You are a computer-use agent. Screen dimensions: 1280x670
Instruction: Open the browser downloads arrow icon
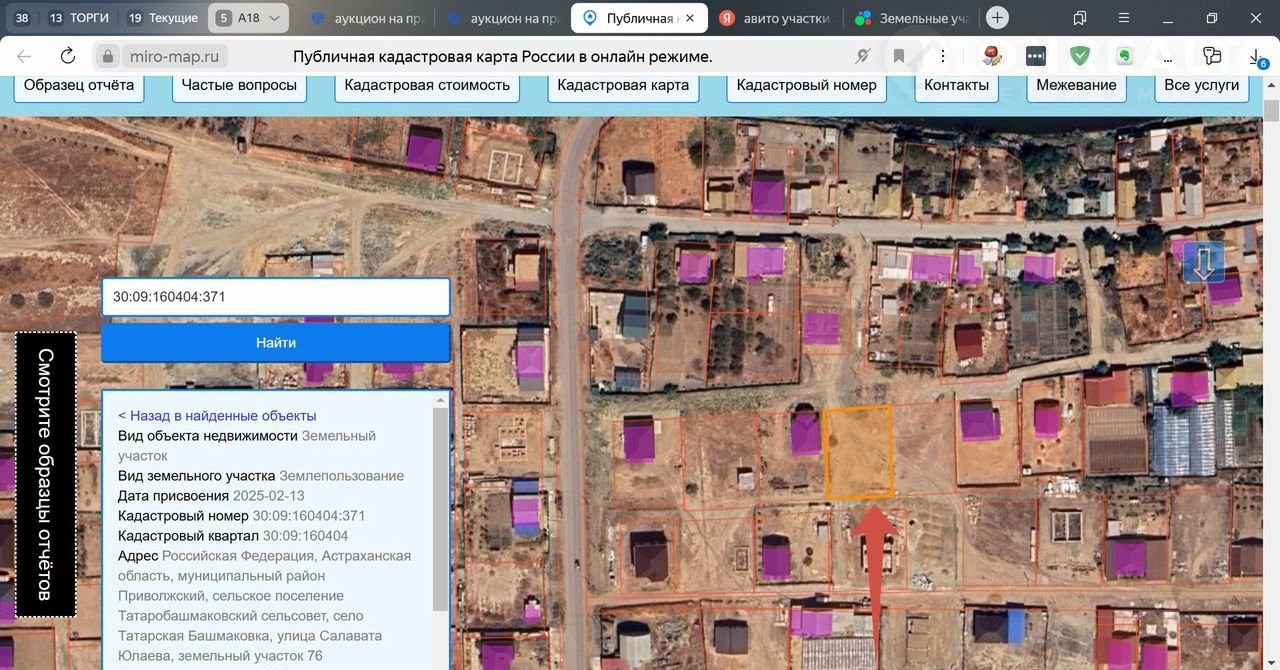[x=1257, y=57]
